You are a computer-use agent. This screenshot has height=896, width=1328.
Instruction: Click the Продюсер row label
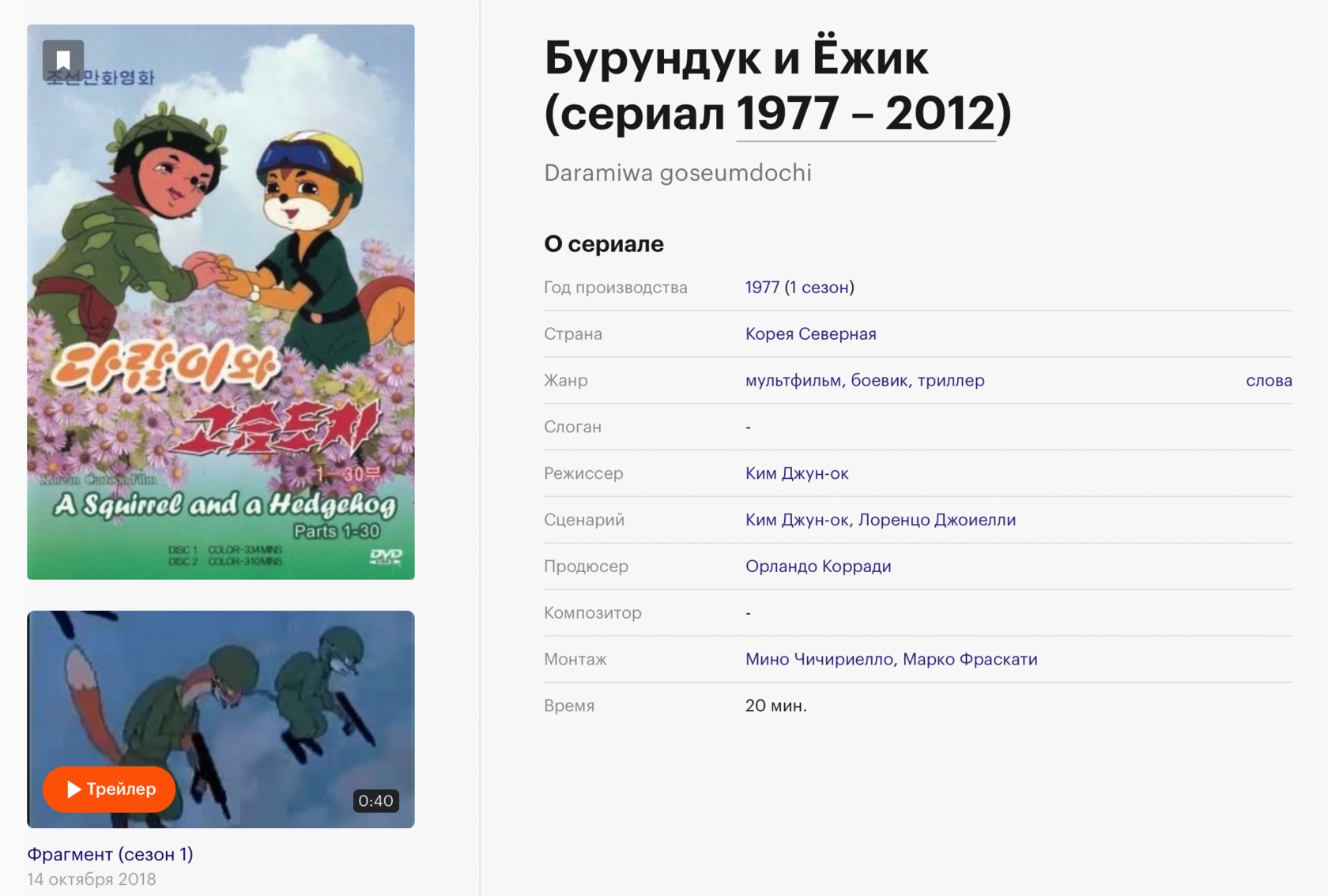pyautogui.click(x=586, y=567)
